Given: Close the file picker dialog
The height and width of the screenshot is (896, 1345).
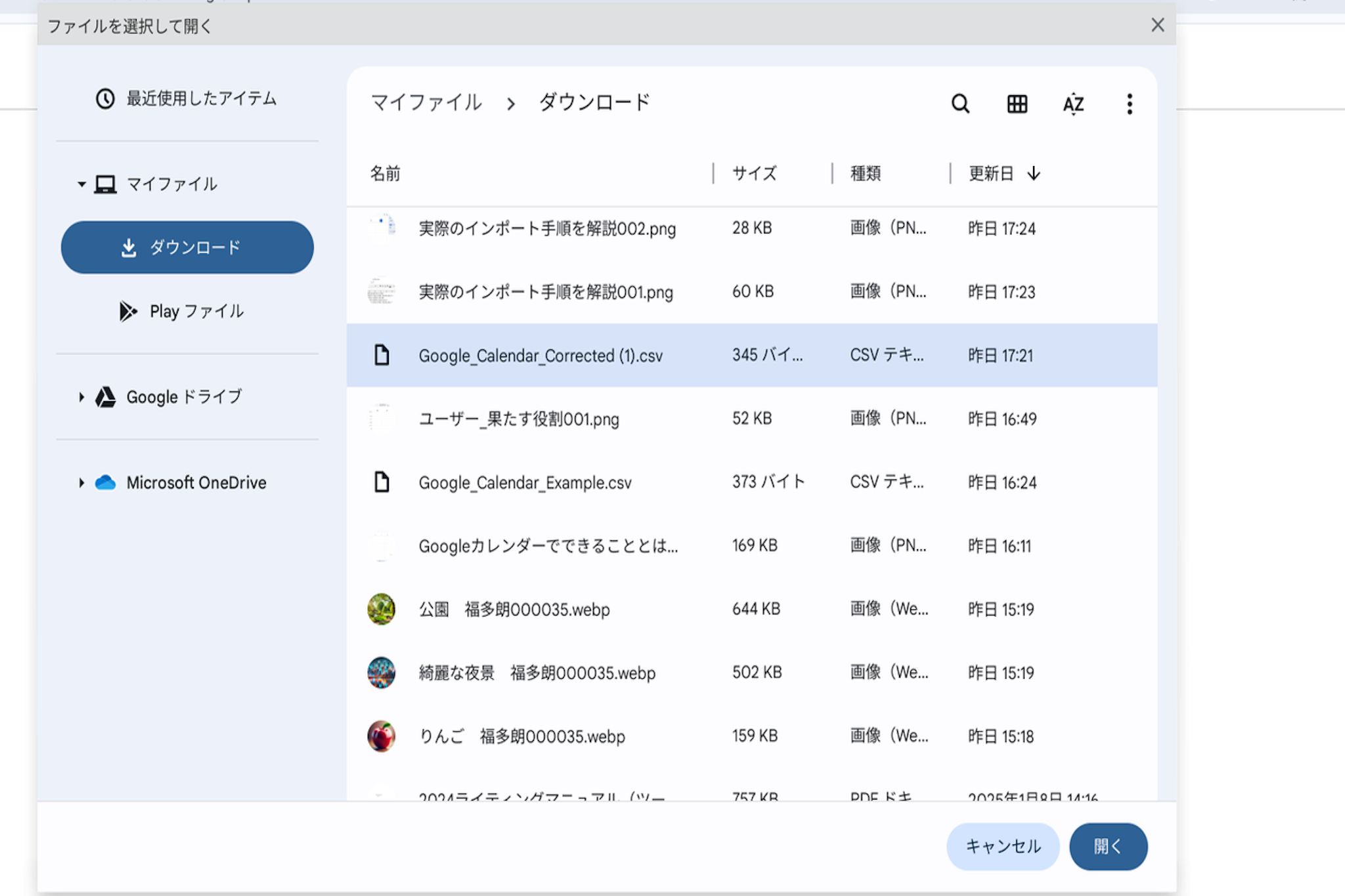Looking at the screenshot, I should pos(1157,26).
